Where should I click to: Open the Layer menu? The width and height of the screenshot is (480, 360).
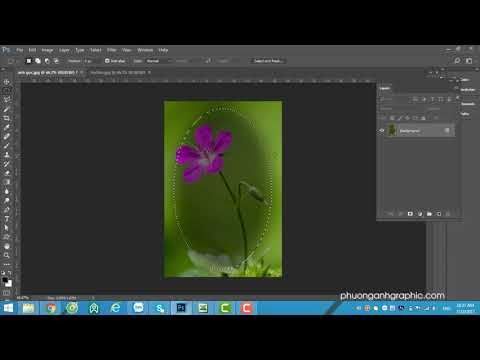(x=64, y=50)
